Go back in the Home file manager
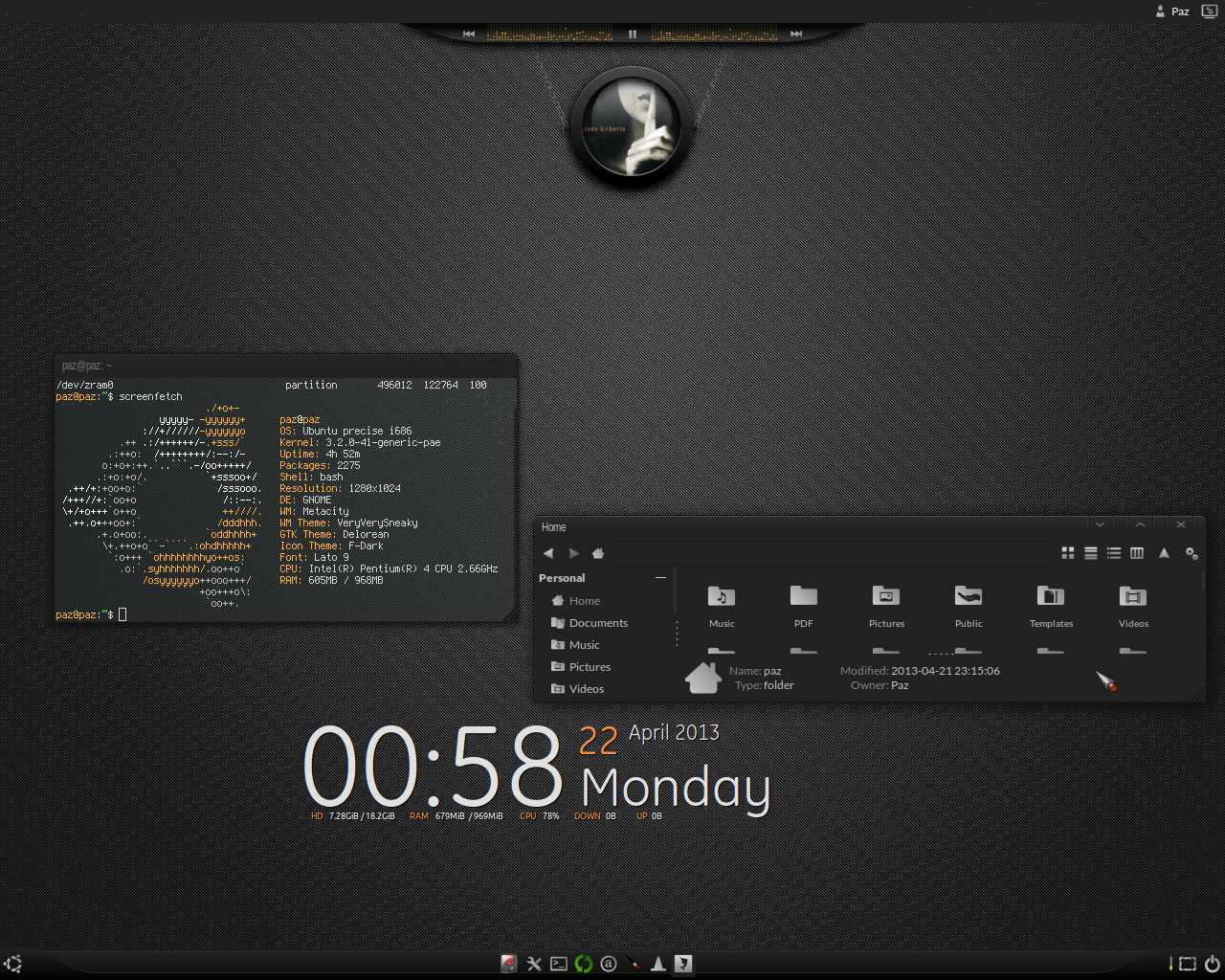 [548, 553]
